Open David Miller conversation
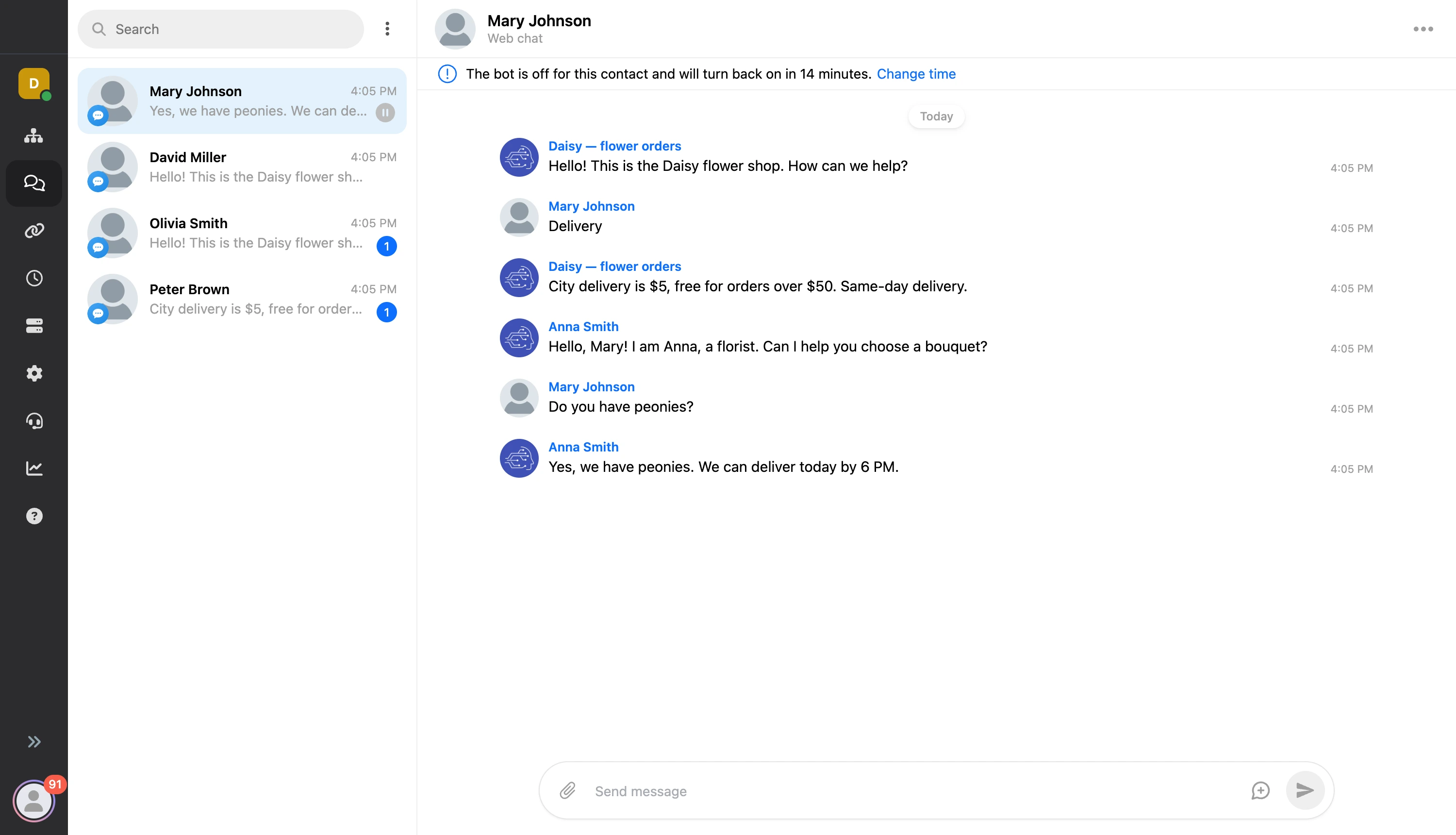Image resolution: width=1456 pixels, height=835 pixels. pos(242,167)
